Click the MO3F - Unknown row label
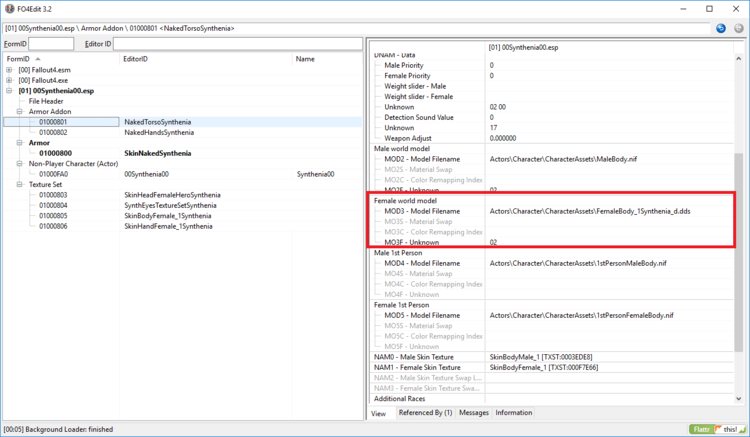Screen dimensions: 750x437 click(x=411, y=242)
